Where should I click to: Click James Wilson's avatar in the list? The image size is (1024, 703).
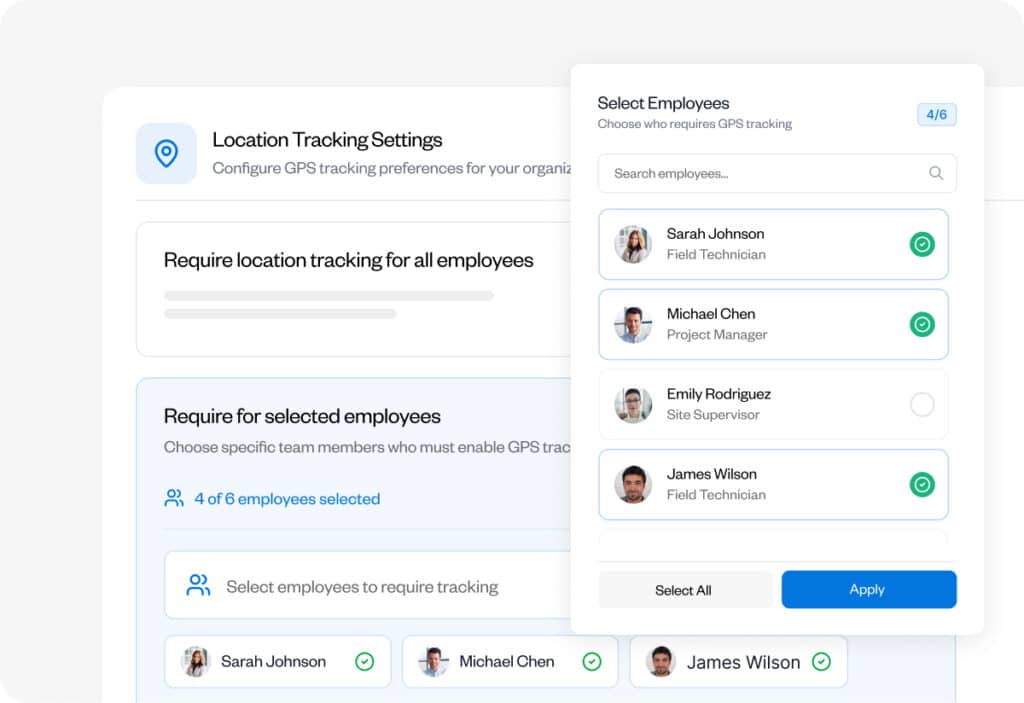633,484
